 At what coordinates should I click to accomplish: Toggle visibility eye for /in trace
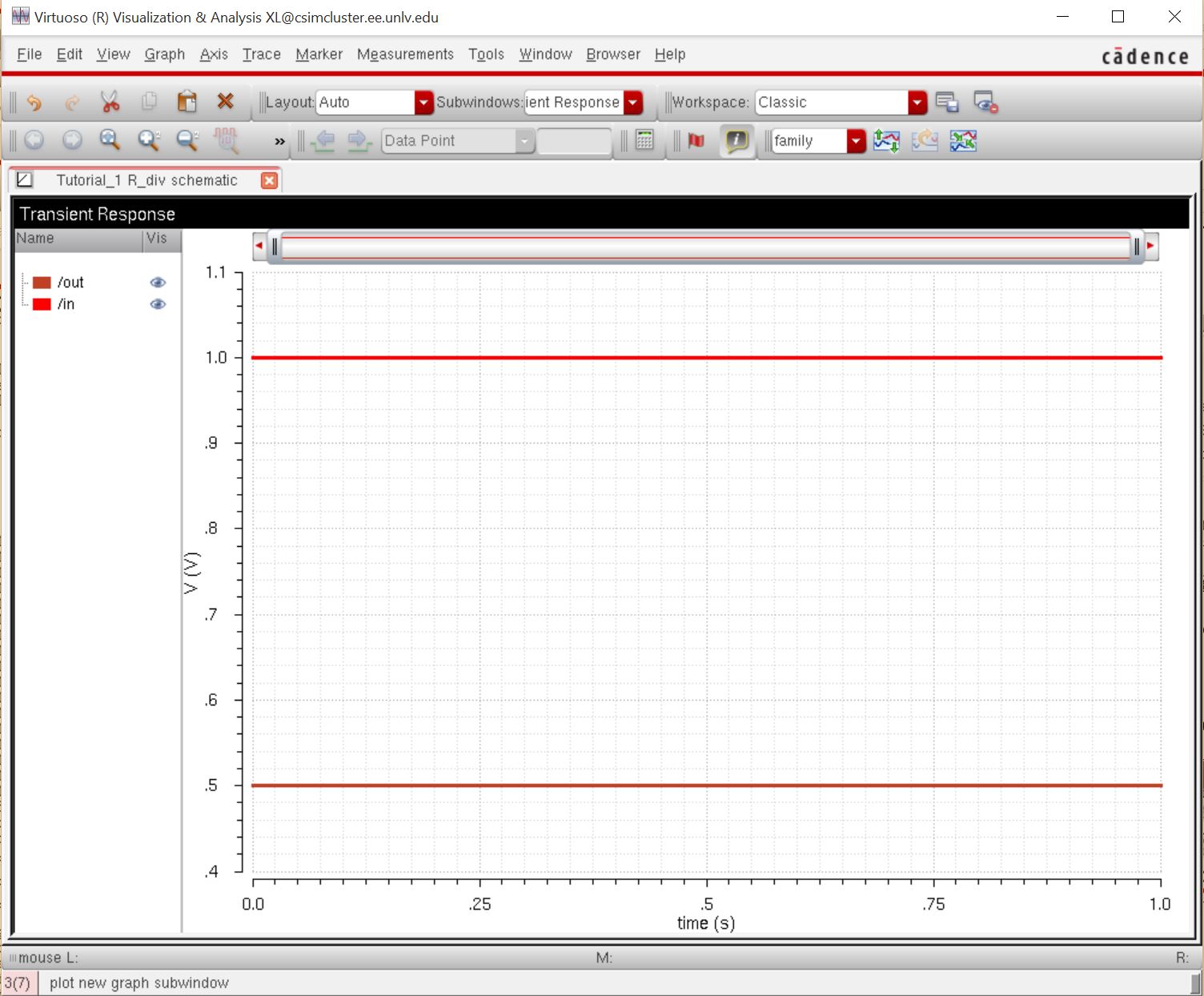point(158,304)
